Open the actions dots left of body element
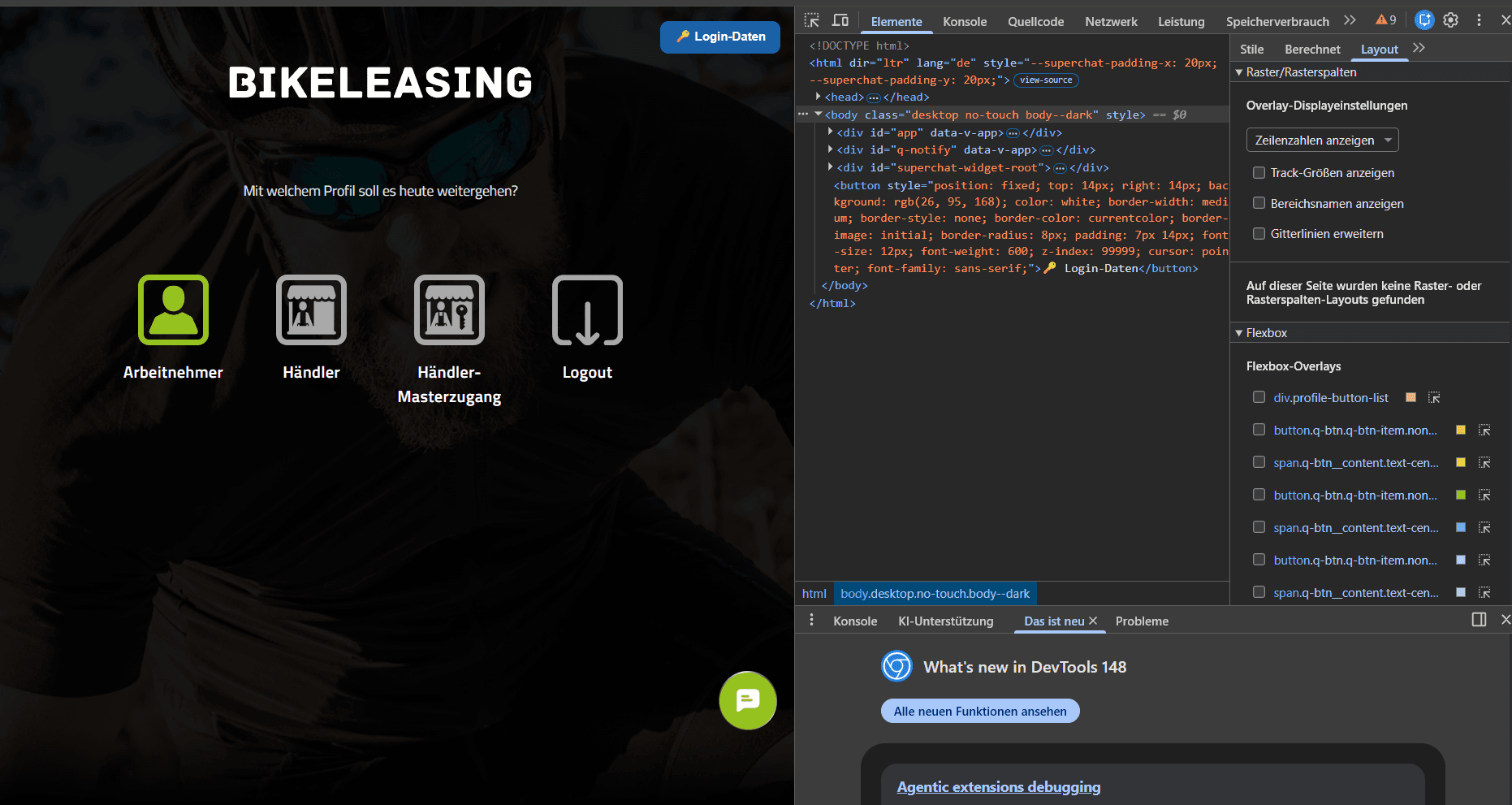 pyautogui.click(x=803, y=115)
